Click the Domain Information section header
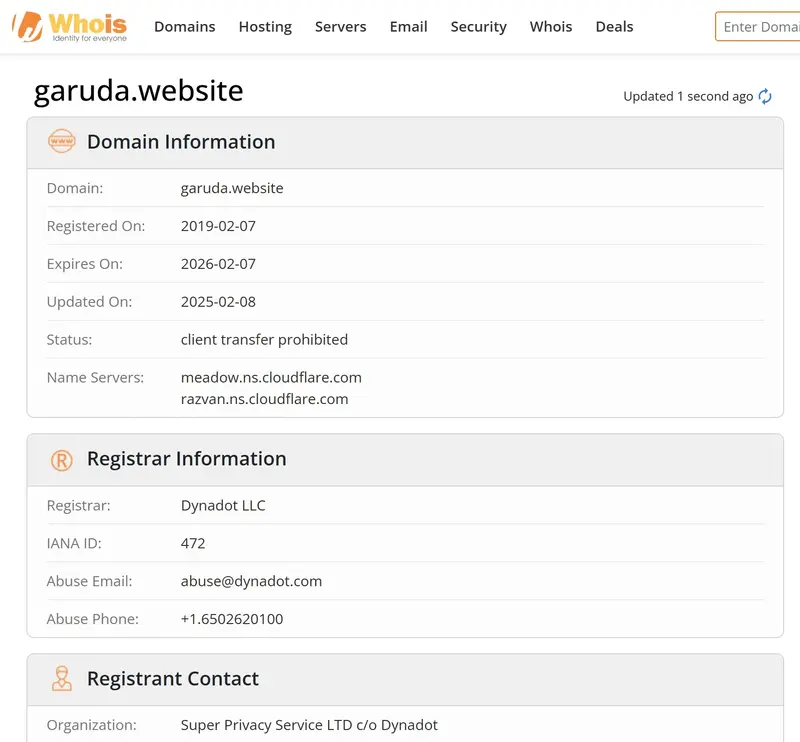Viewport: 800px width, 742px height. (405, 142)
